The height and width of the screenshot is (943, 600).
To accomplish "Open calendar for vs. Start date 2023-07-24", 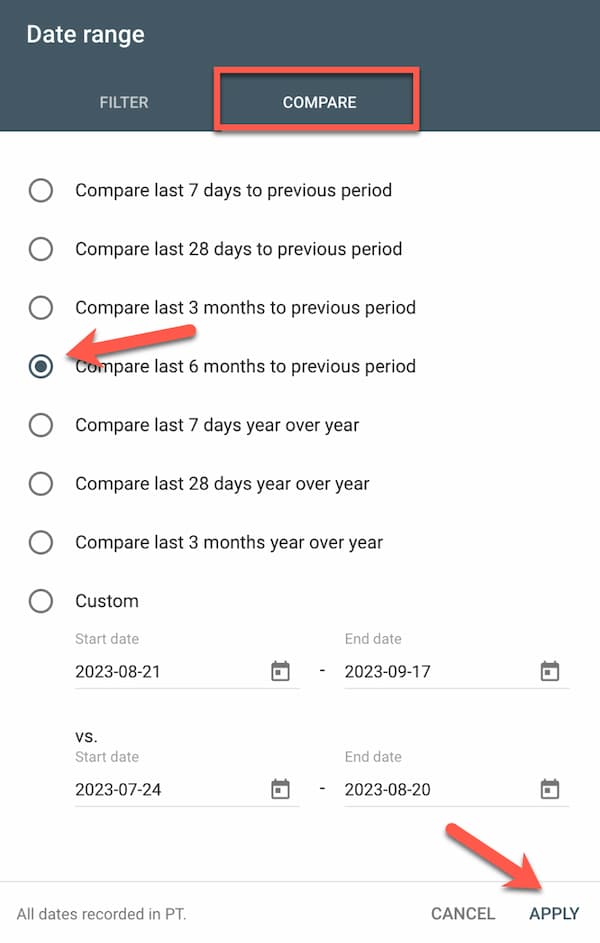I will coord(280,788).
